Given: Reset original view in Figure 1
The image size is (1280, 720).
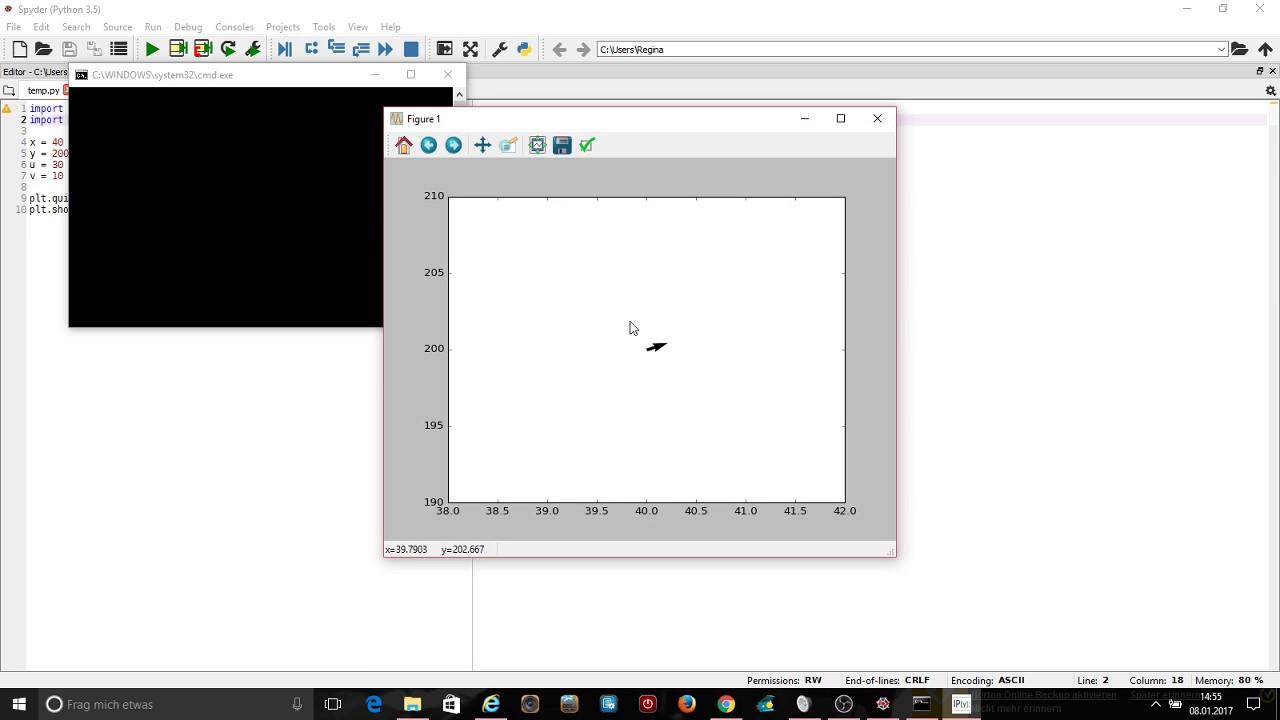Looking at the screenshot, I should coord(404,145).
